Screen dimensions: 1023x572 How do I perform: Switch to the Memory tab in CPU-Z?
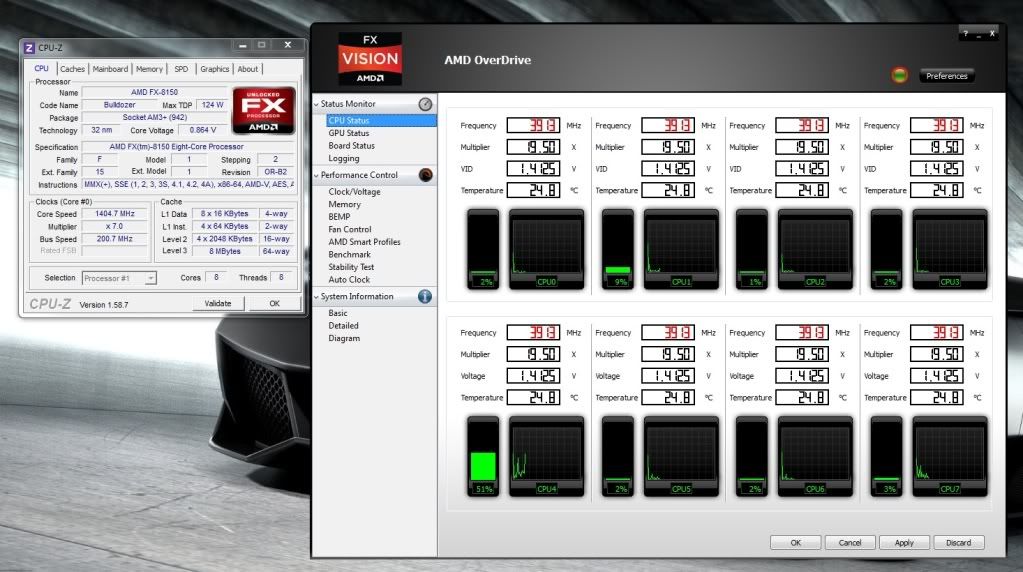click(149, 69)
